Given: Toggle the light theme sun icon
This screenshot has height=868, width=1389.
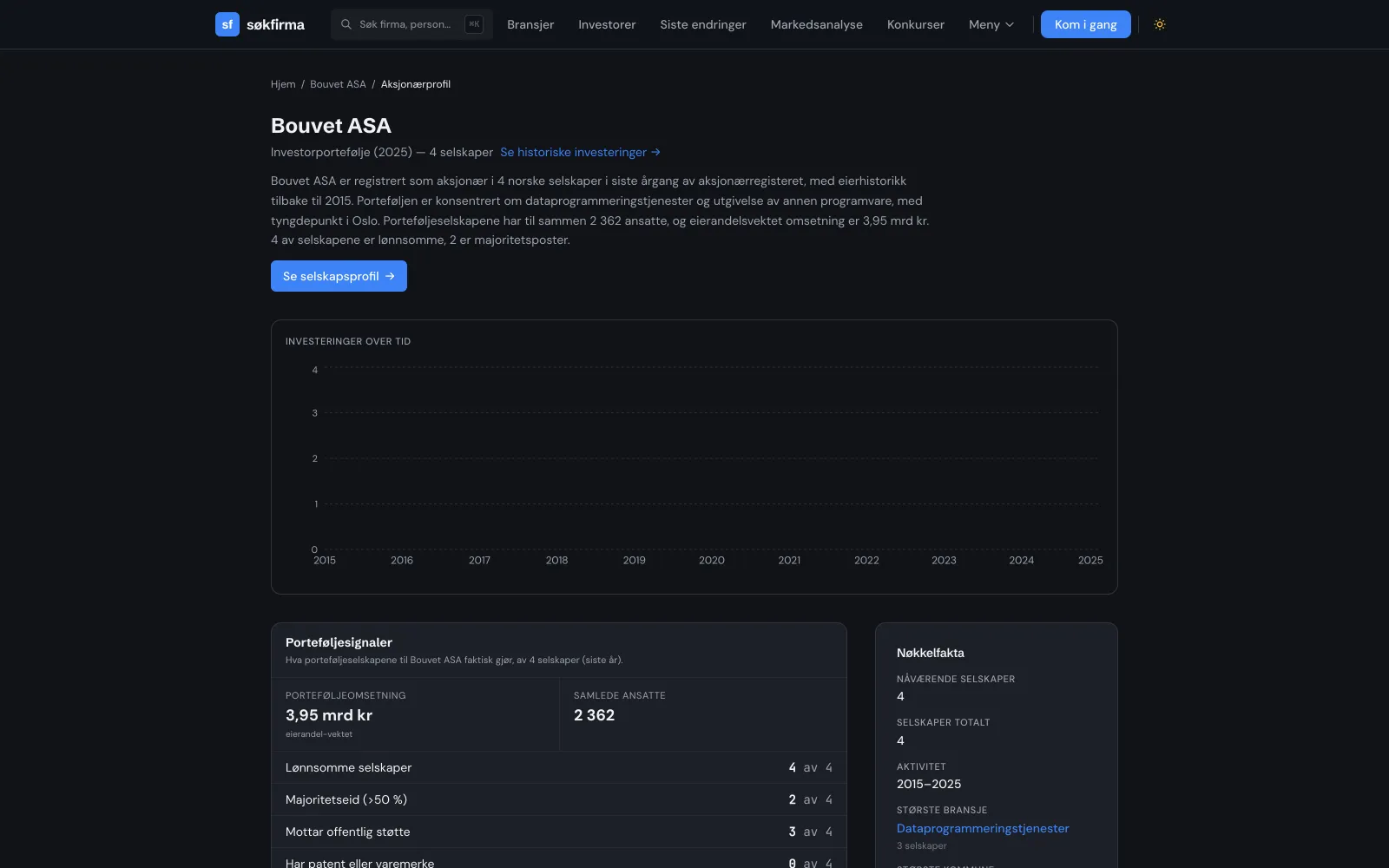Looking at the screenshot, I should pyautogui.click(x=1160, y=24).
